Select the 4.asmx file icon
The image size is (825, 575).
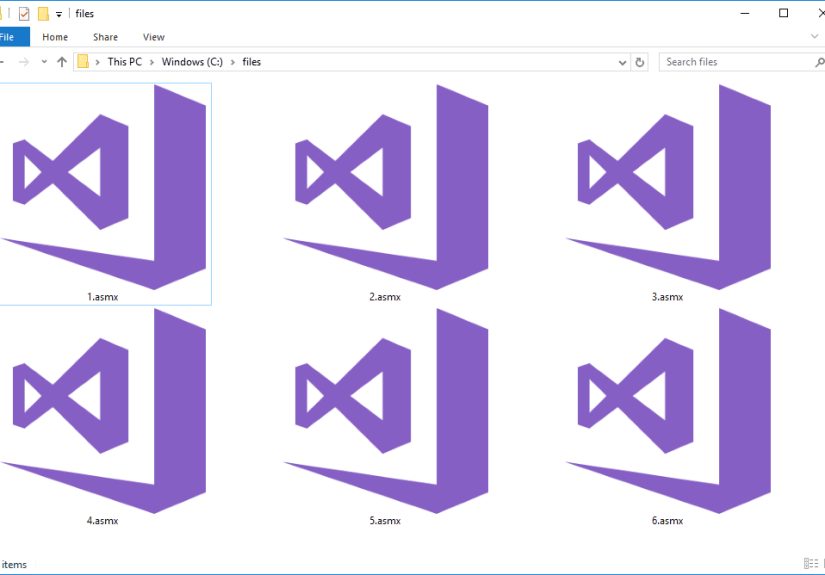pos(103,411)
